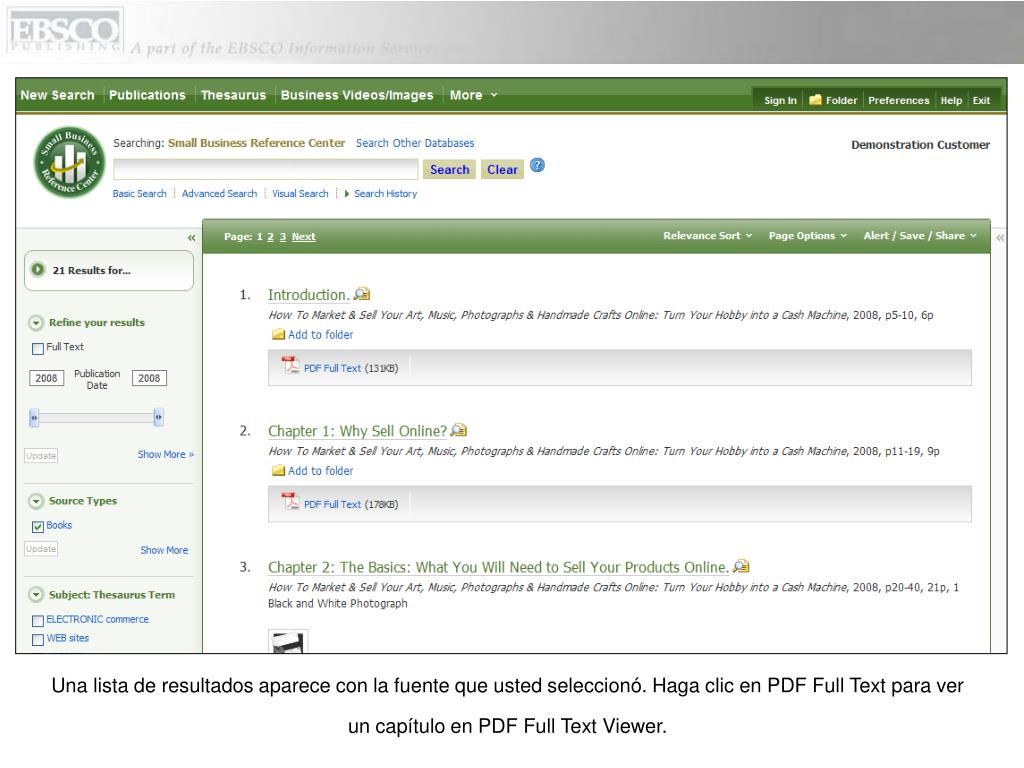Switch to Visual Search
The height and width of the screenshot is (768, 1024).
click(x=300, y=193)
